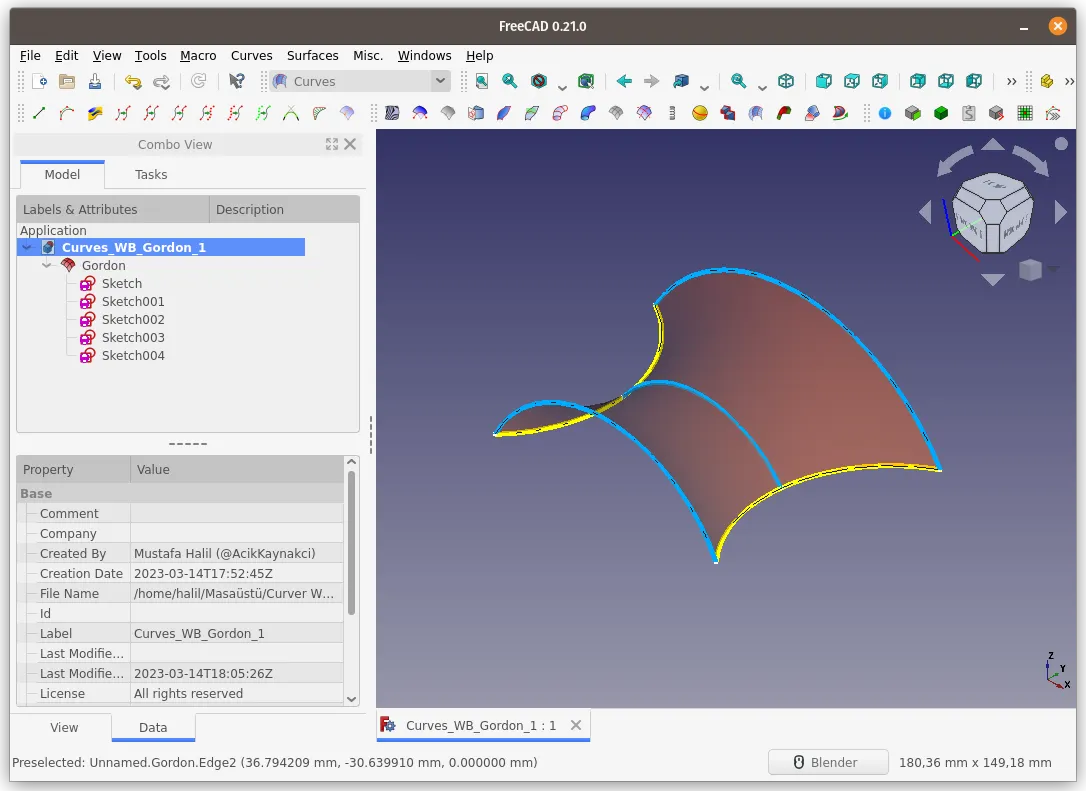Switch to the View property tab
Image resolution: width=1086 pixels, height=791 pixels.
pyautogui.click(x=64, y=727)
